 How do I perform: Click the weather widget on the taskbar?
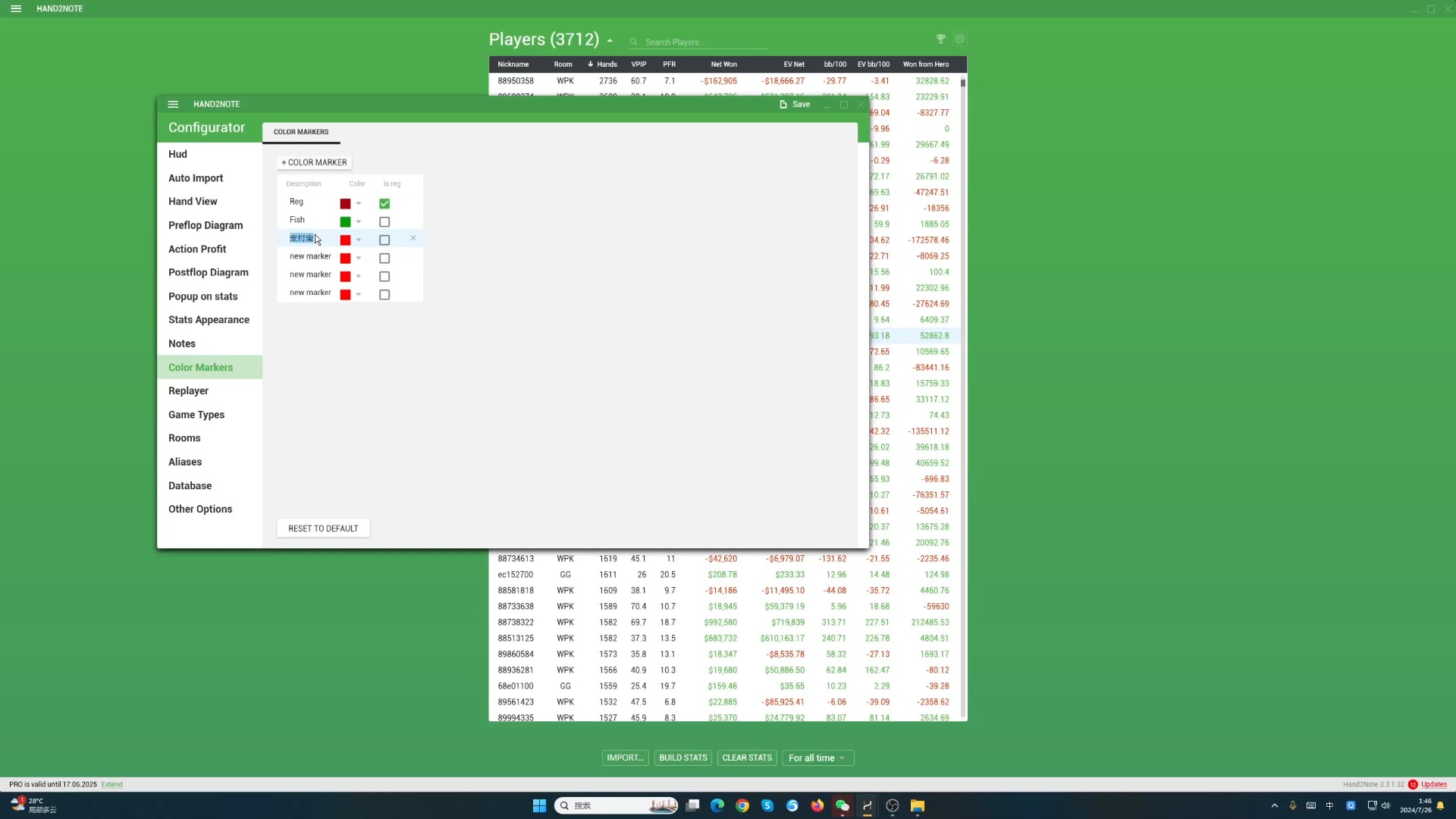pyautogui.click(x=34, y=805)
